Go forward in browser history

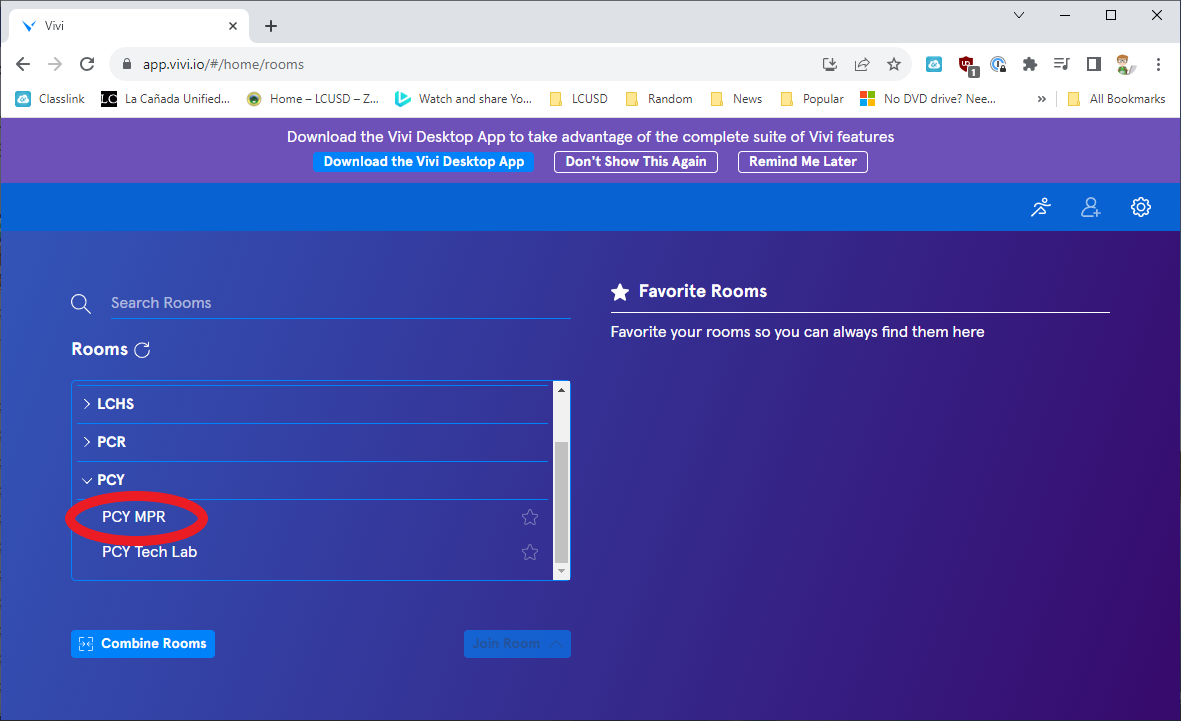55,64
